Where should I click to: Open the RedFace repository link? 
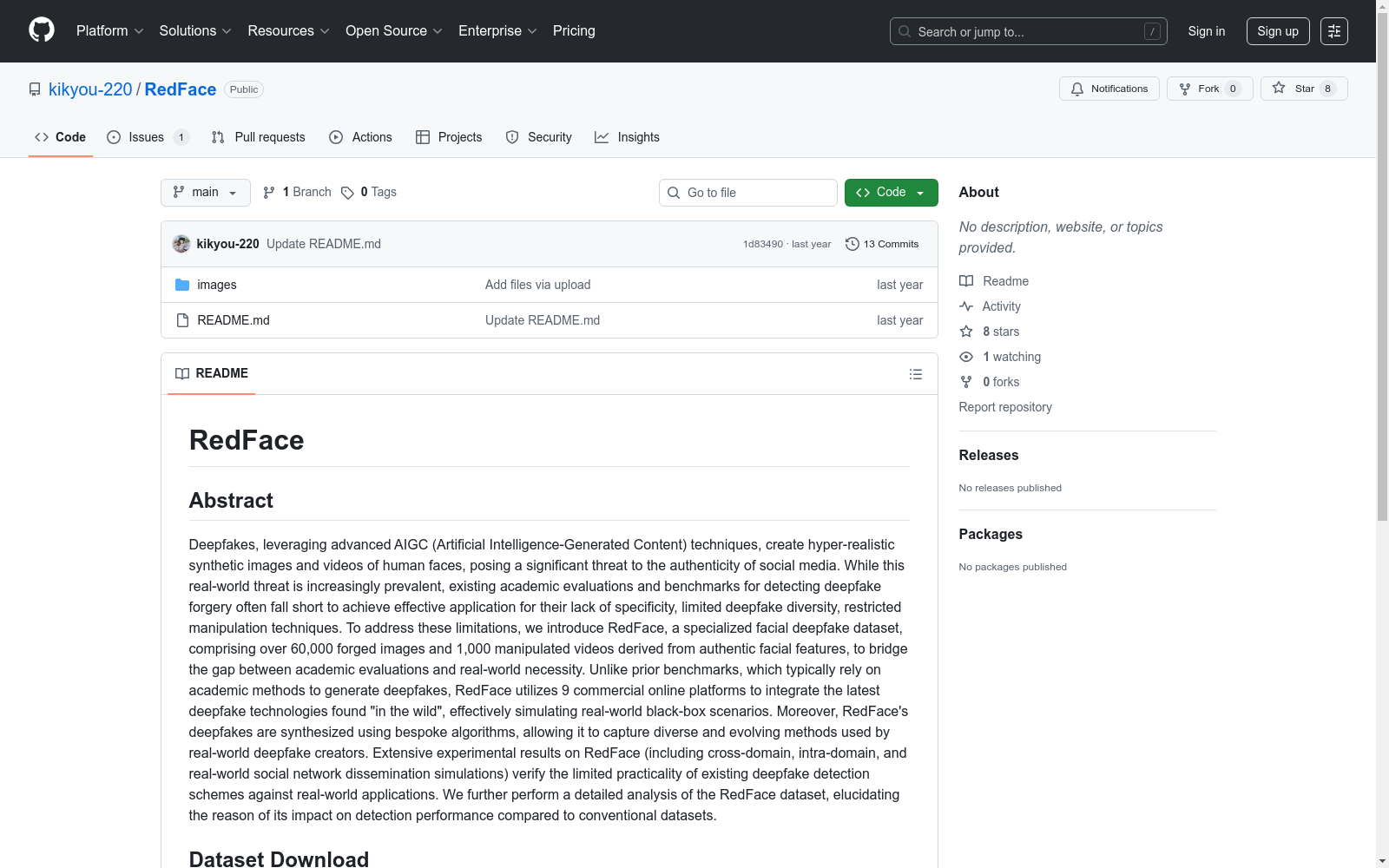pos(181,89)
